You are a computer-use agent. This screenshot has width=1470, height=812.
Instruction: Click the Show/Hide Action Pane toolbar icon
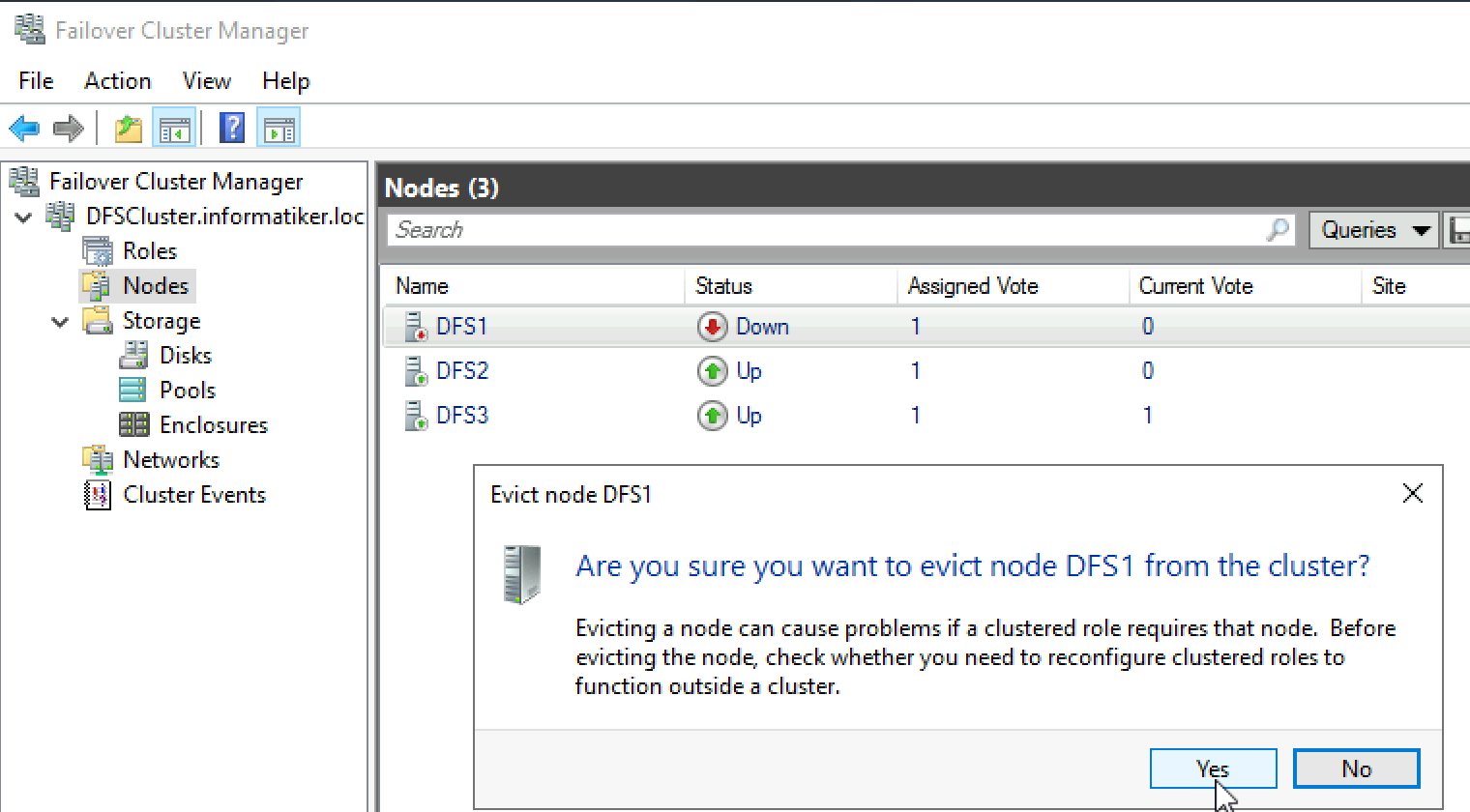(279, 127)
